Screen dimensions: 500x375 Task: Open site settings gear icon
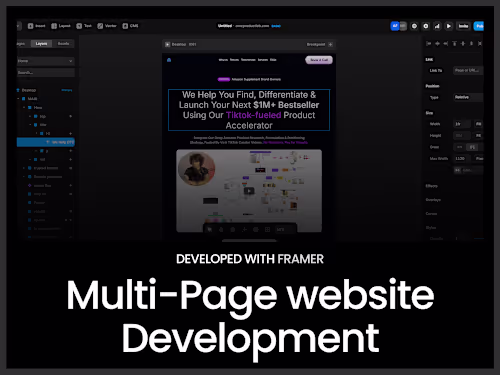pyautogui.click(x=426, y=26)
